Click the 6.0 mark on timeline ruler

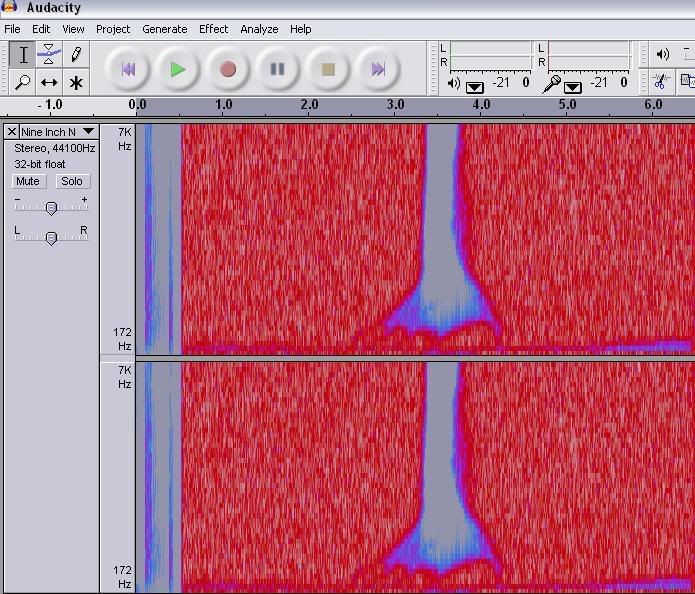653,105
